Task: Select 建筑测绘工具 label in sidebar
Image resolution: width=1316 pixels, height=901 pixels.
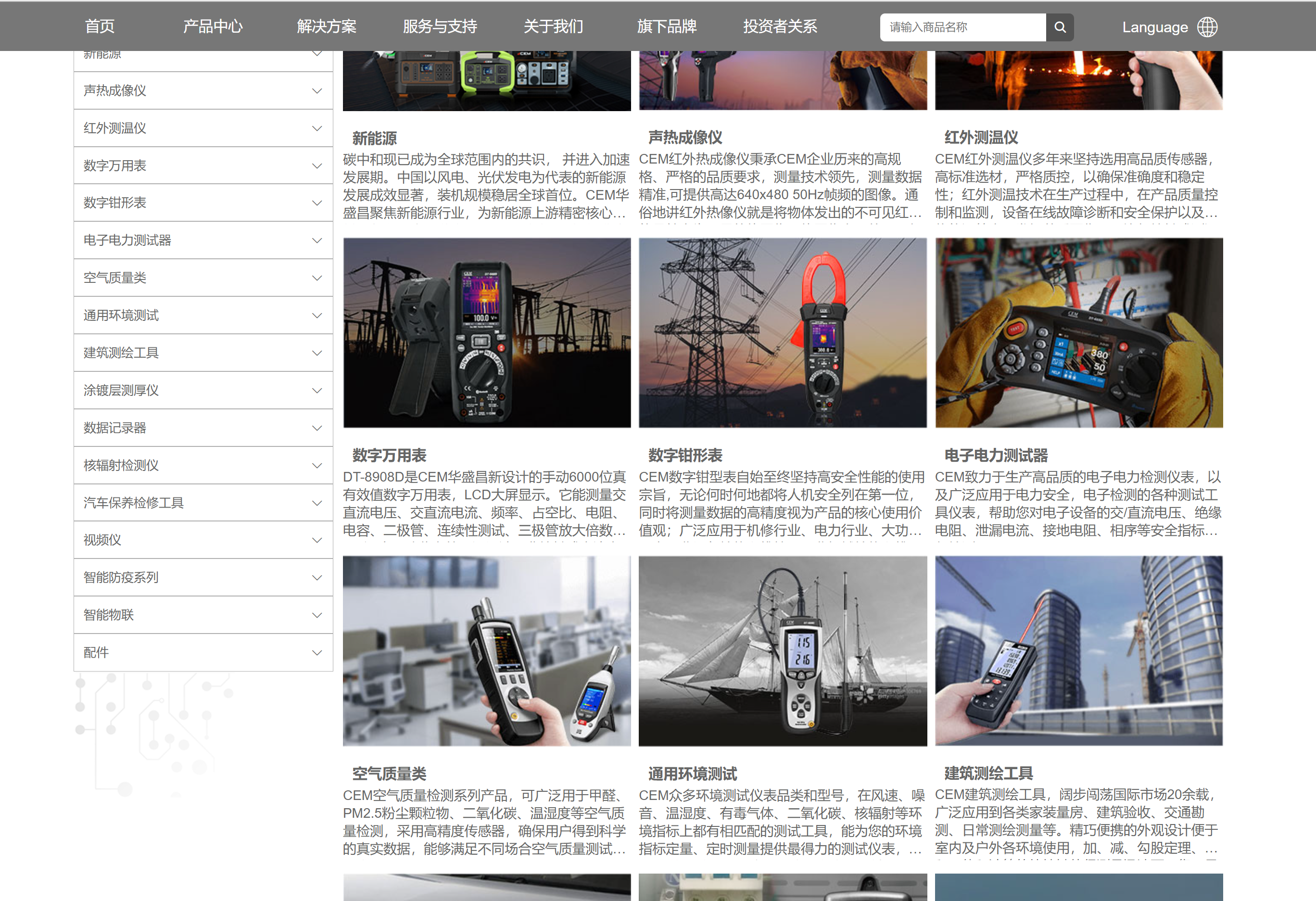Action: click(x=121, y=353)
